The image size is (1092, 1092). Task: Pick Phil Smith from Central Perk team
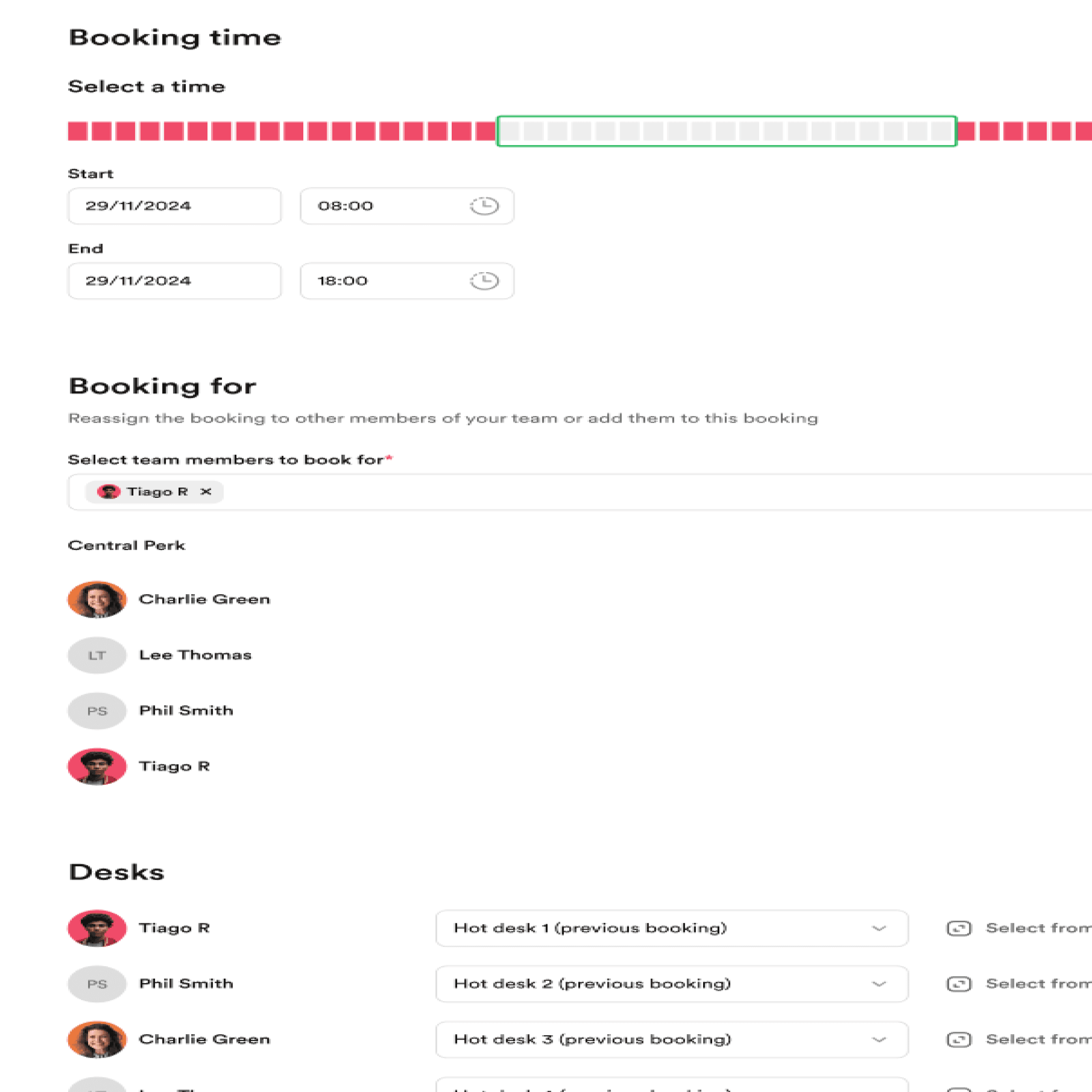coord(186,711)
